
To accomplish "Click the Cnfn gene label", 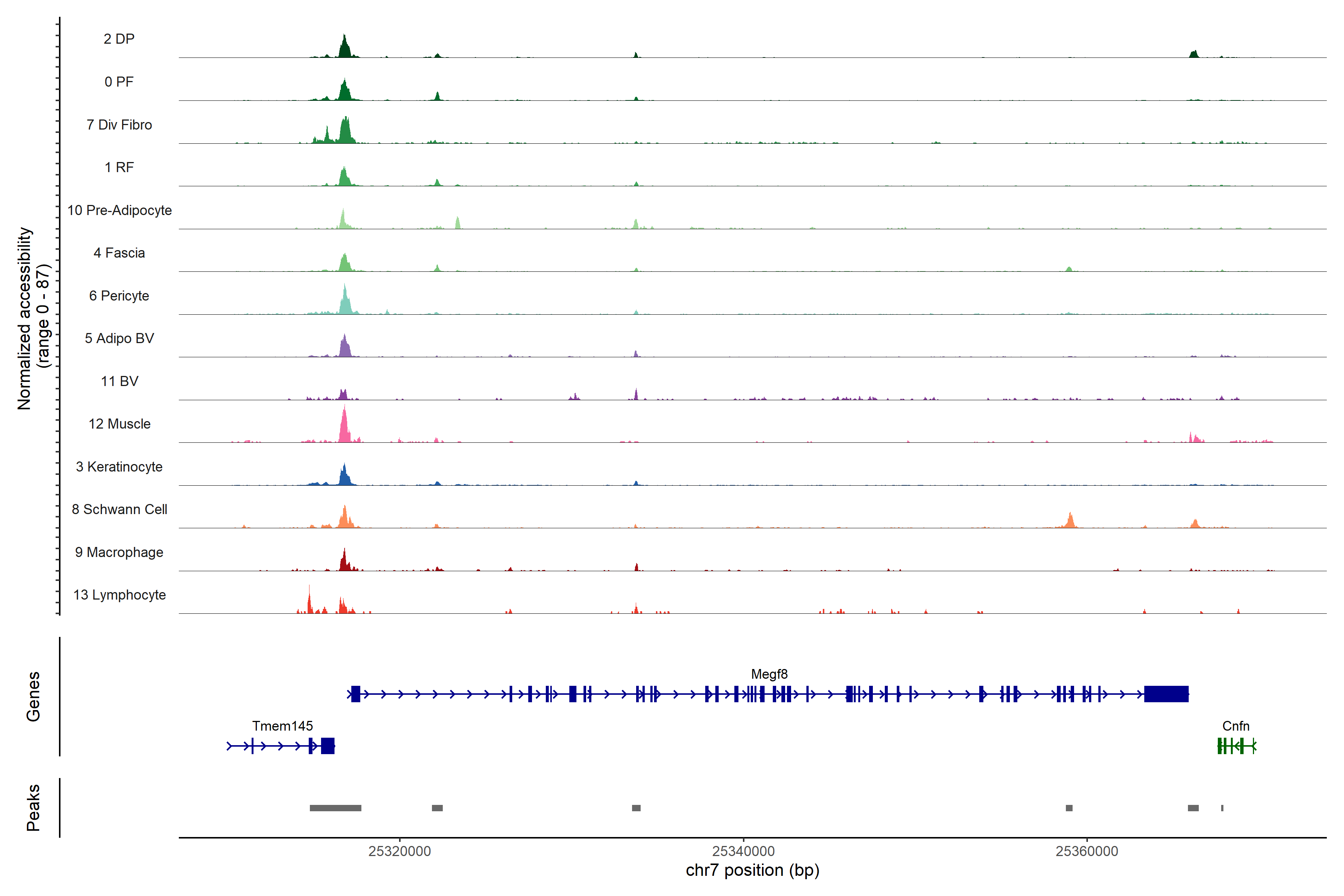I will click(1235, 726).
